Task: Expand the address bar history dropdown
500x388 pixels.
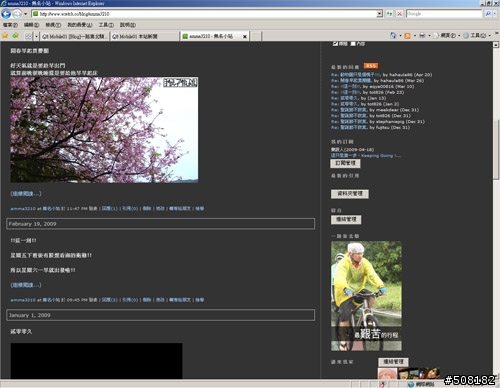Action: (x=380, y=14)
